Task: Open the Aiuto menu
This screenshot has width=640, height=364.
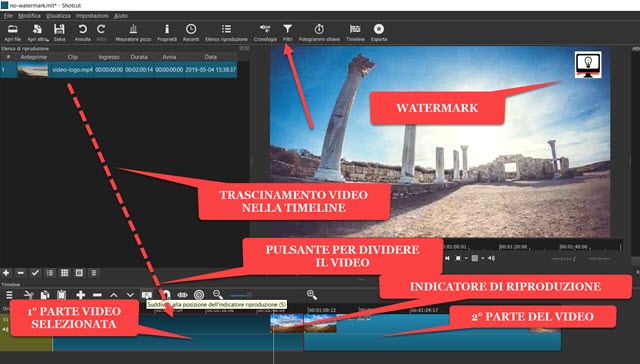Action: click(x=121, y=16)
